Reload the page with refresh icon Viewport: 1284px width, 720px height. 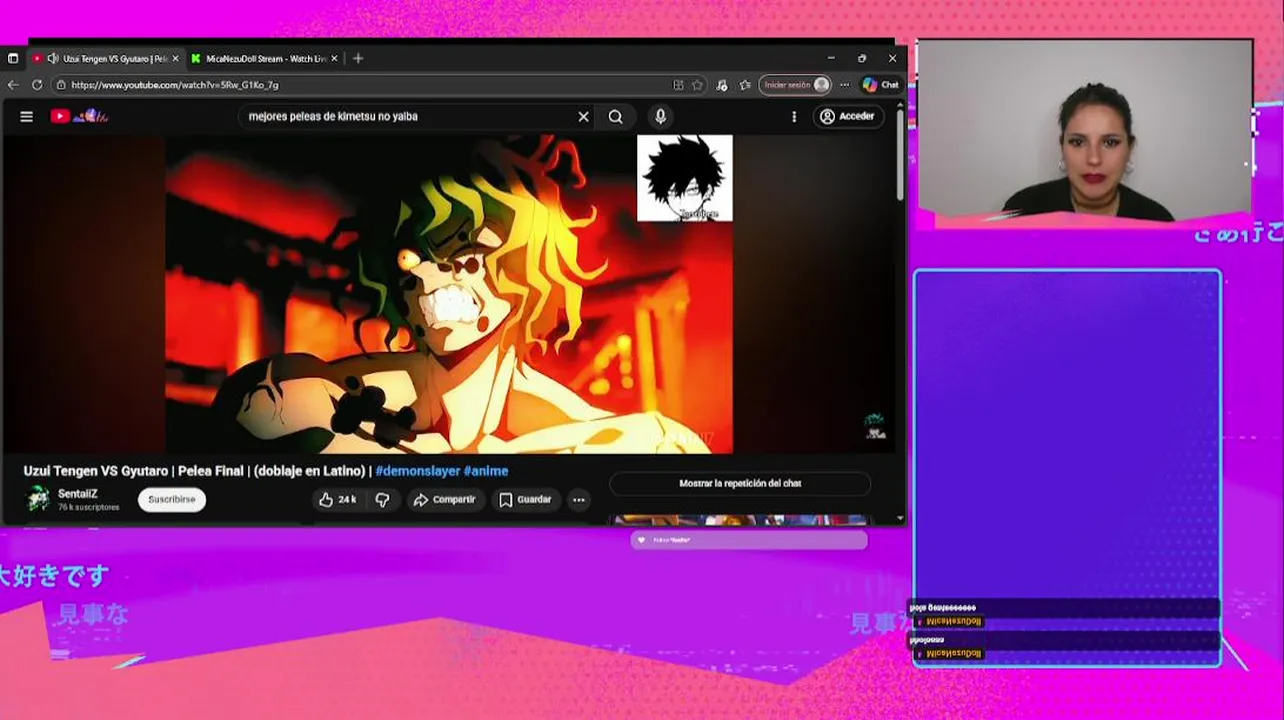[37, 85]
